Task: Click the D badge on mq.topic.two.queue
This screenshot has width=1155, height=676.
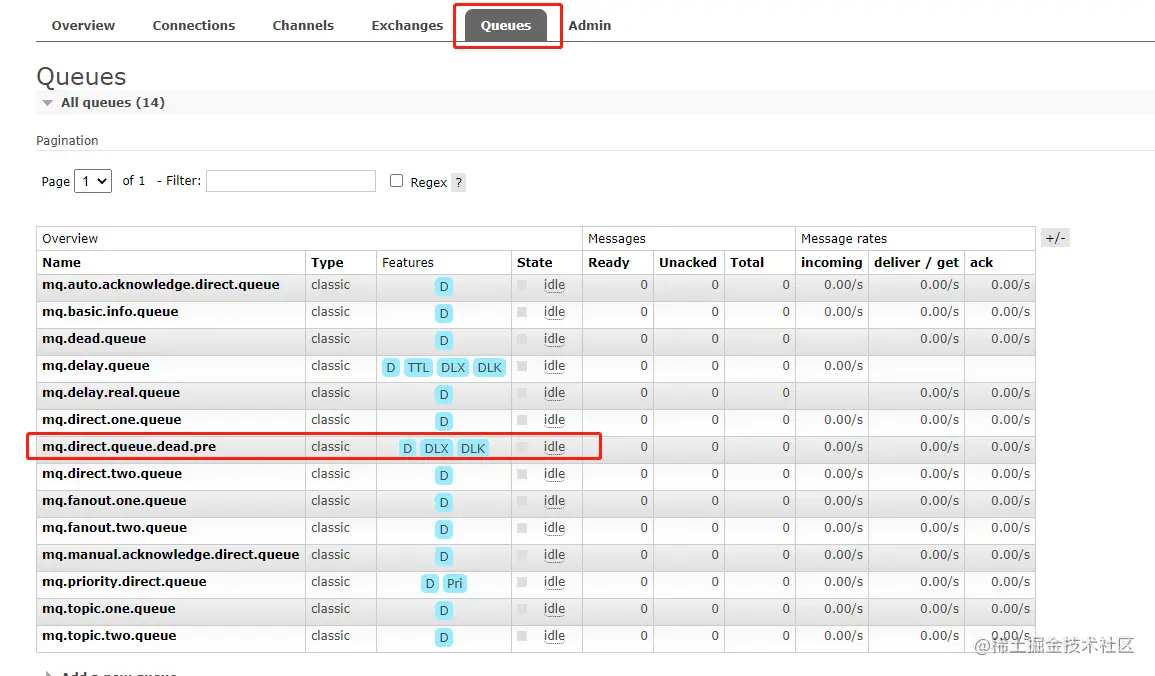Action: 443,638
